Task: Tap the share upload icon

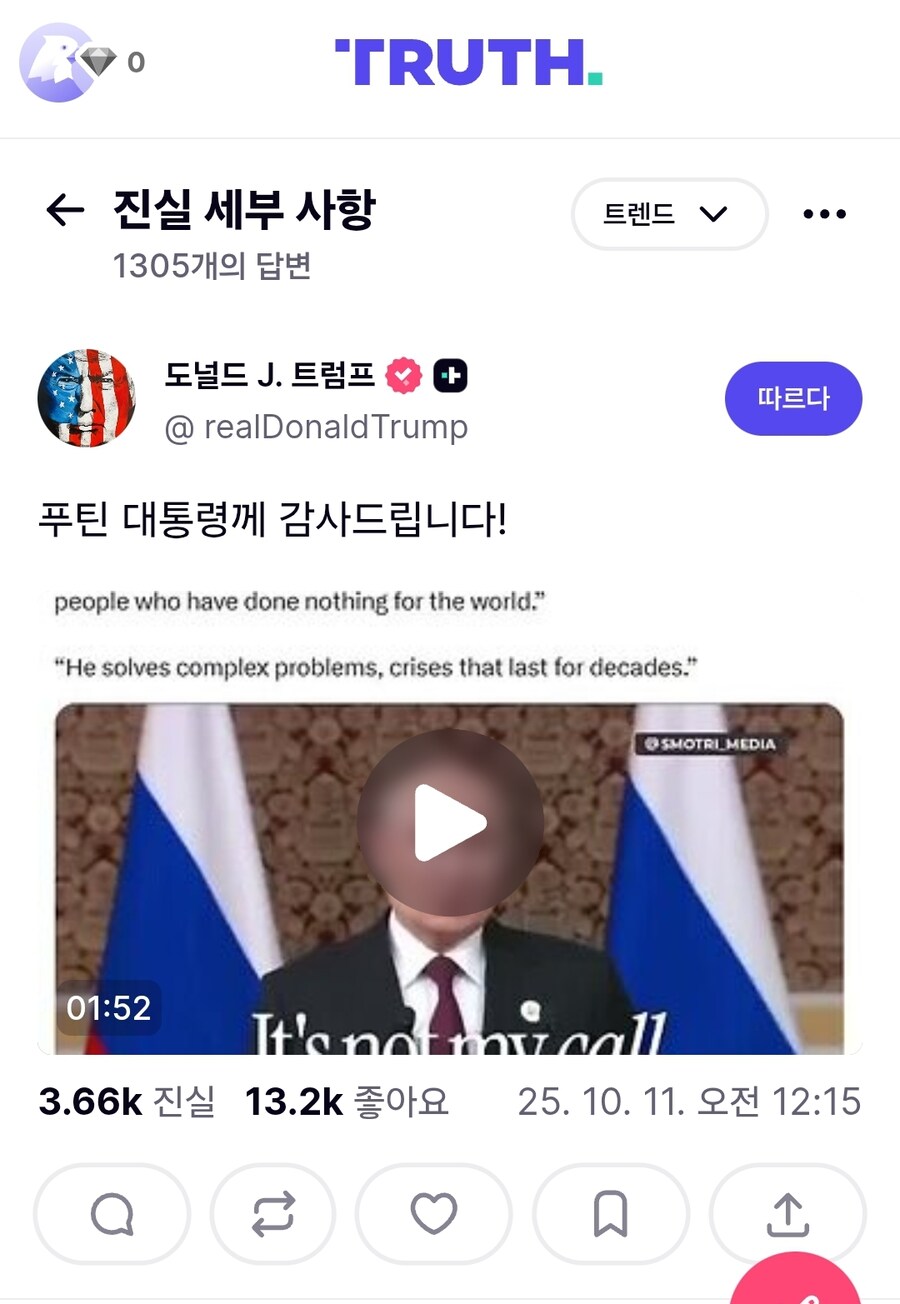Action: click(787, 1214)
